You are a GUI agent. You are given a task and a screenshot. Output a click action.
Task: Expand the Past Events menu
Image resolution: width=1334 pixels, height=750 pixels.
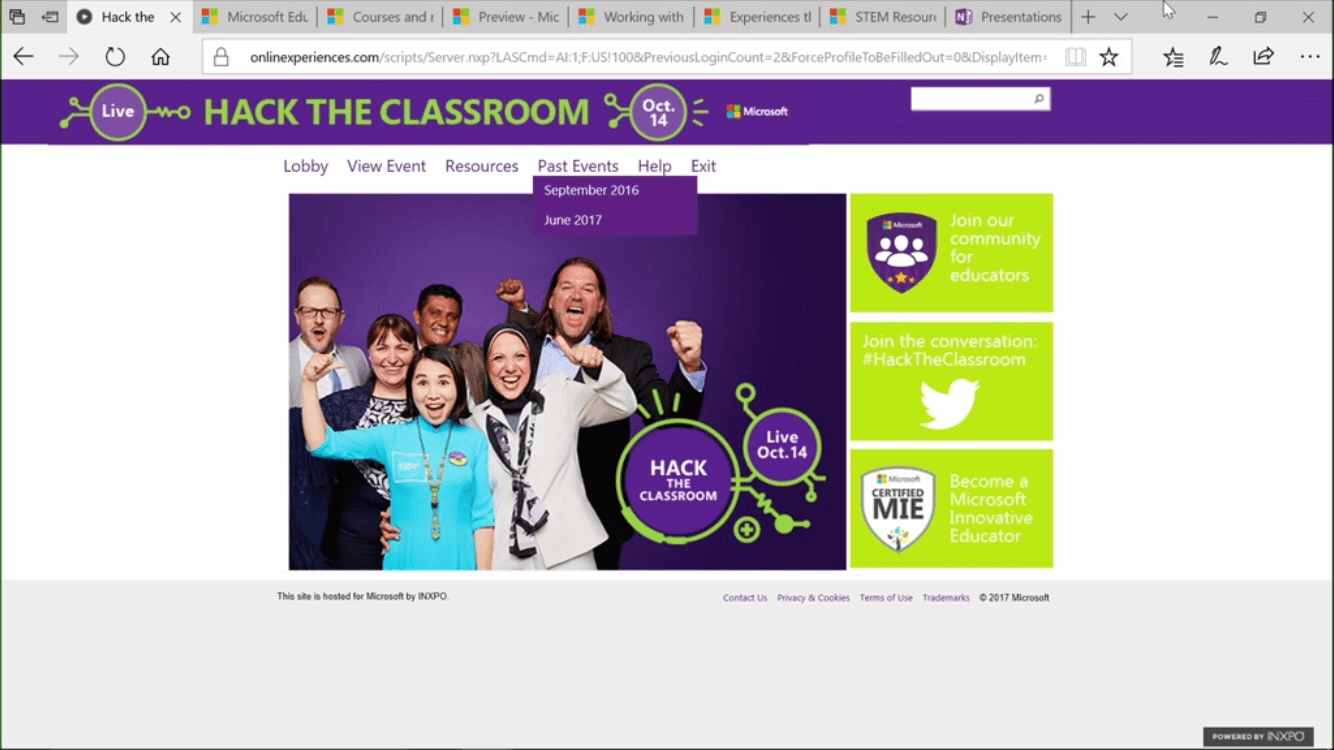[x=578, y=166]
